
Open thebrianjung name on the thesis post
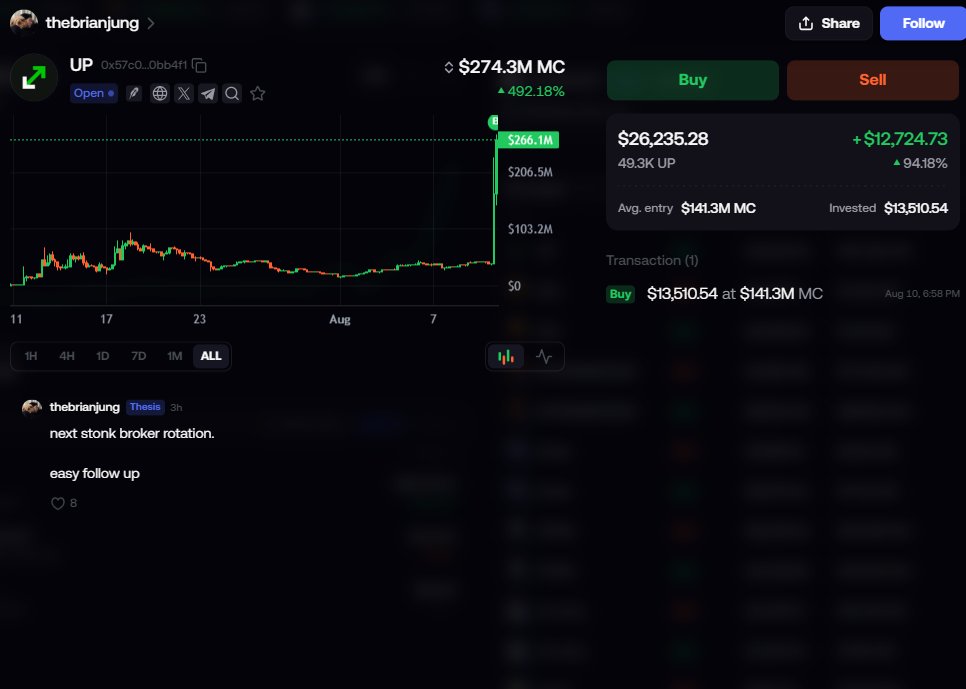tap(84, 407)
